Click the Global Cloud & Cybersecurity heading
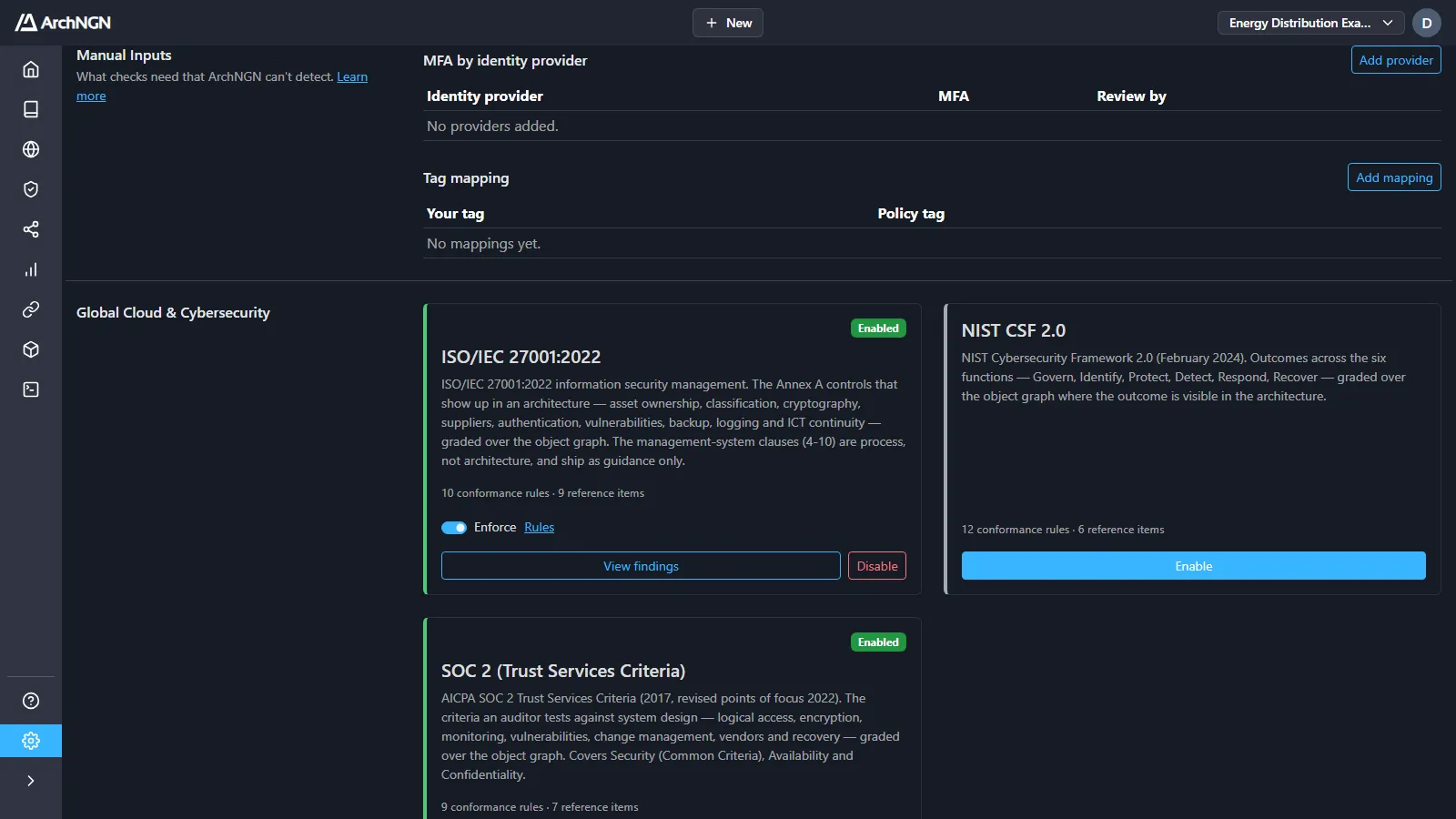 [173, 313]
